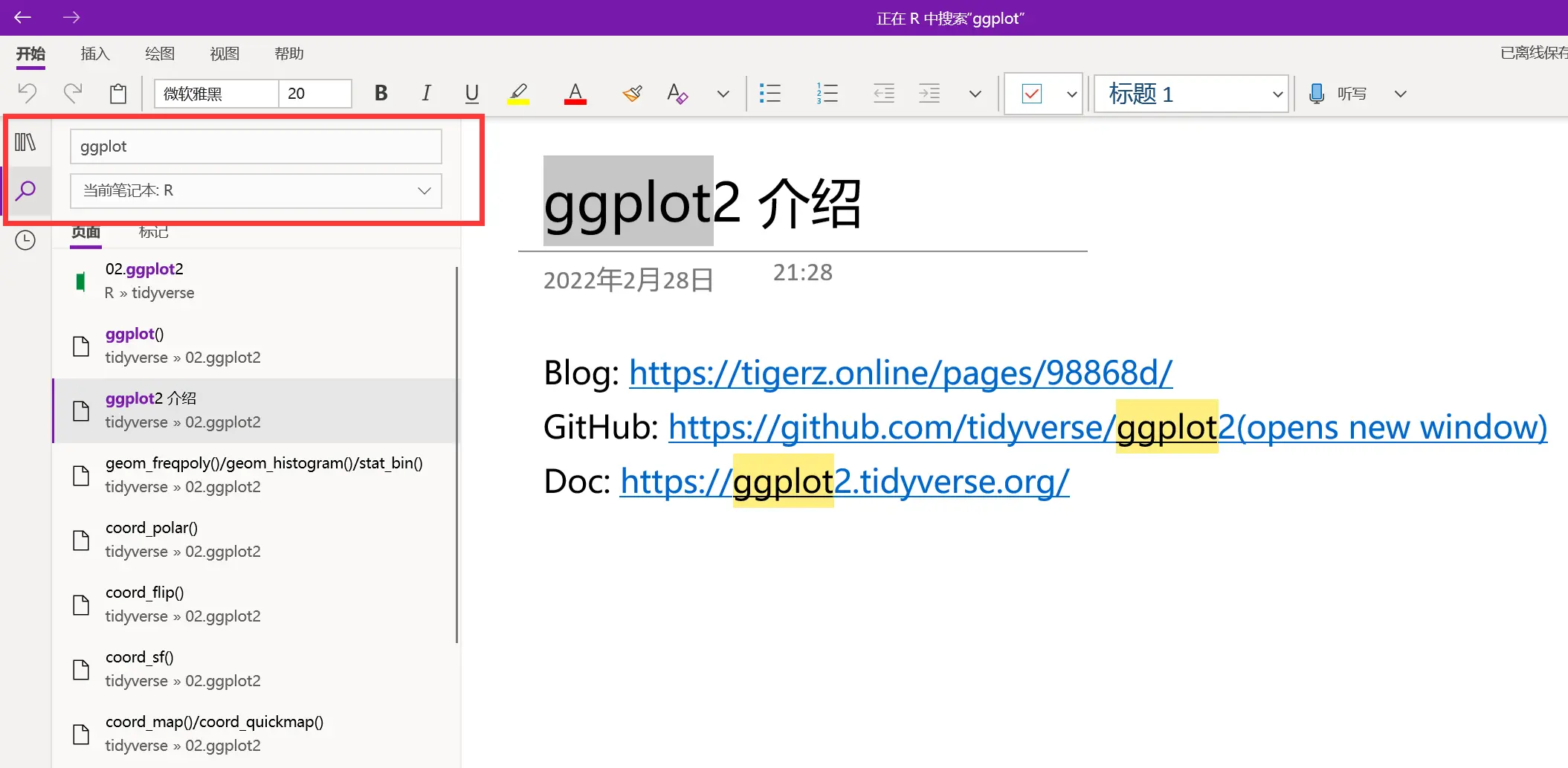Click the clipboard paste icon
The width and height of the screenshot is (1568, 768).
(118, 94)
